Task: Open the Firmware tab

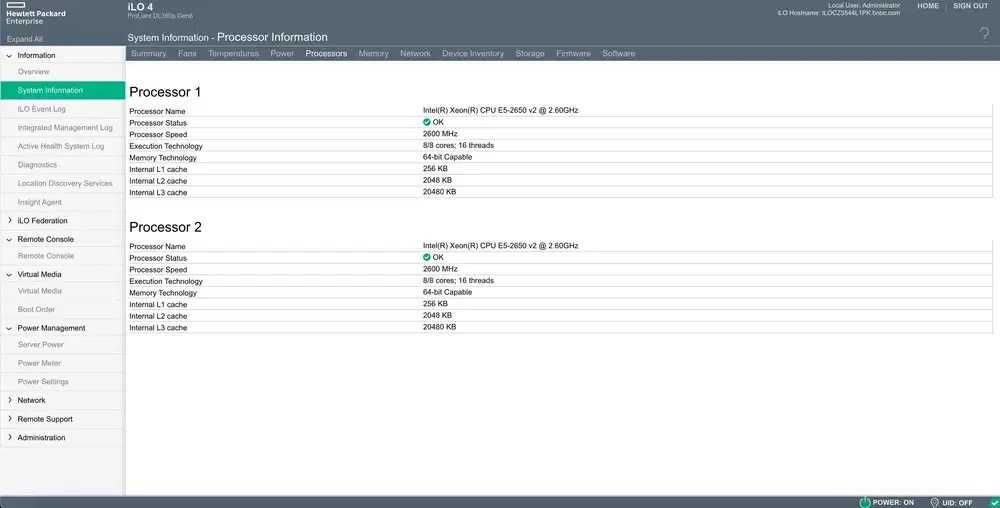Action: (573, 54)
